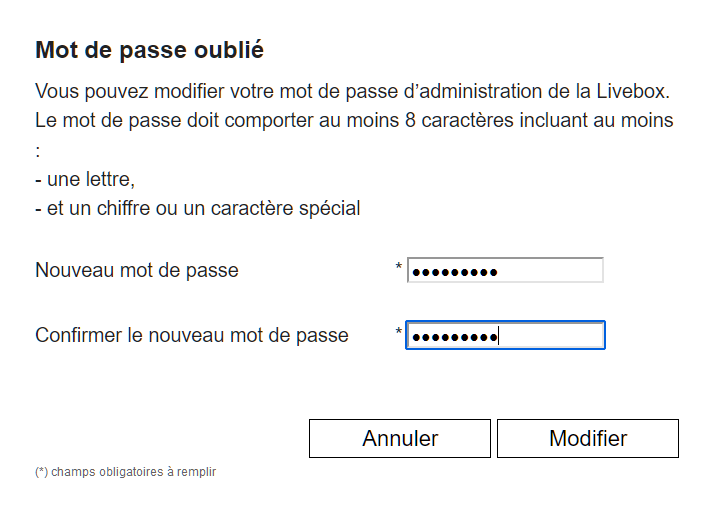
Task: Click the masked dots in the new password field
Action: click(455, 272)
